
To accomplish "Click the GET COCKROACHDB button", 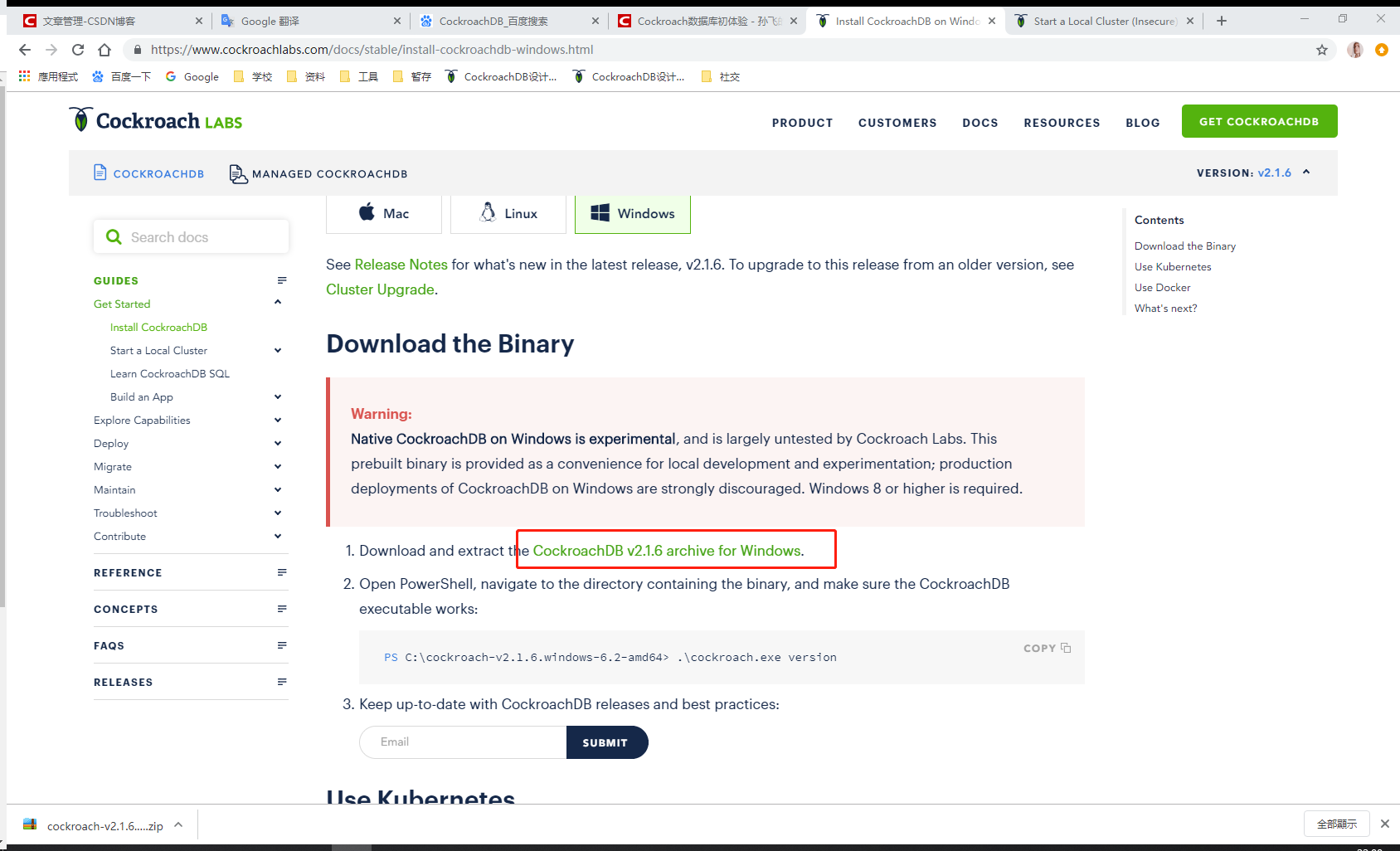I will pos(1259,120).
